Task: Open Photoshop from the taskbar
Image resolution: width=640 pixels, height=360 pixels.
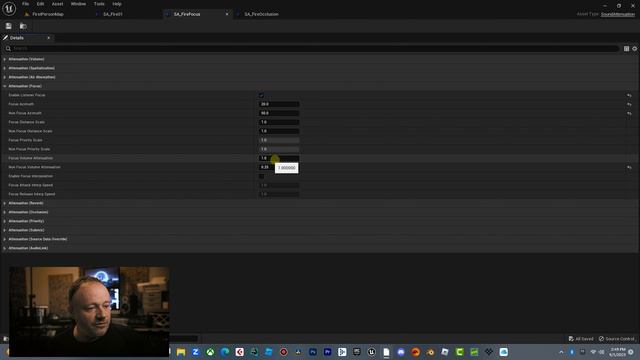Action: (x=313, y=352)
